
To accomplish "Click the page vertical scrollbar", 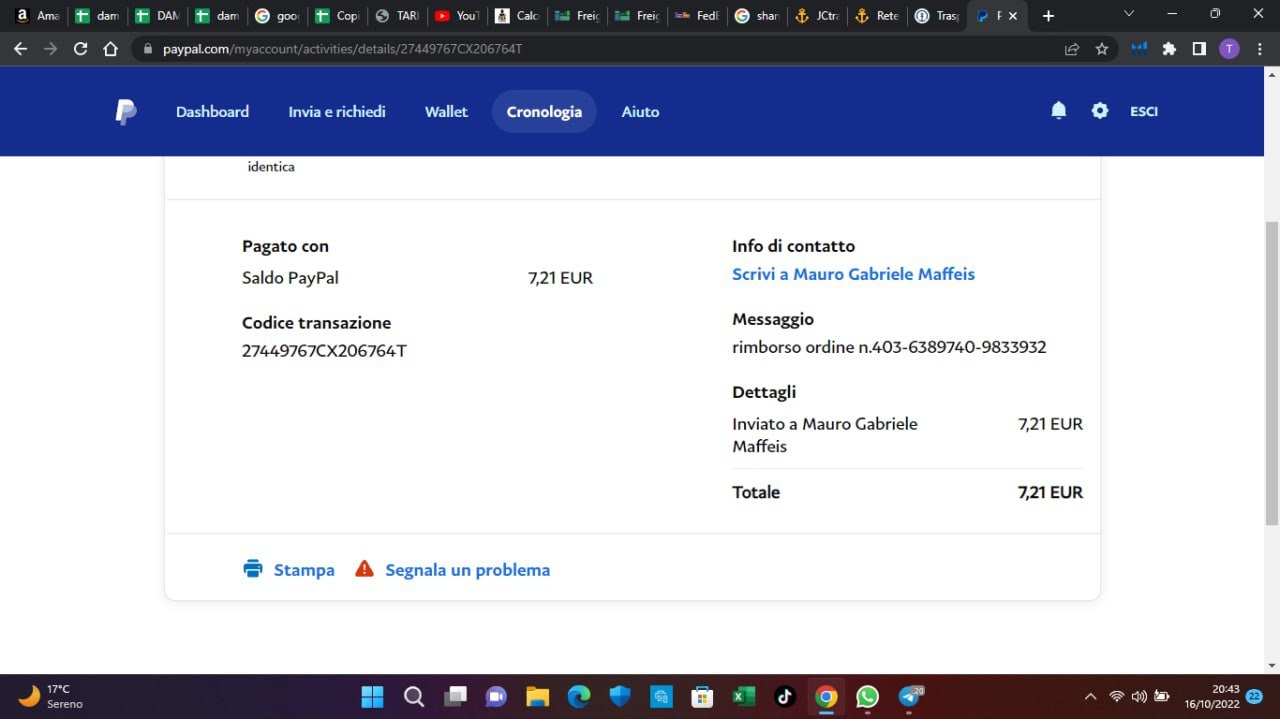I will pyautogui.click(x=1272, y=370).
